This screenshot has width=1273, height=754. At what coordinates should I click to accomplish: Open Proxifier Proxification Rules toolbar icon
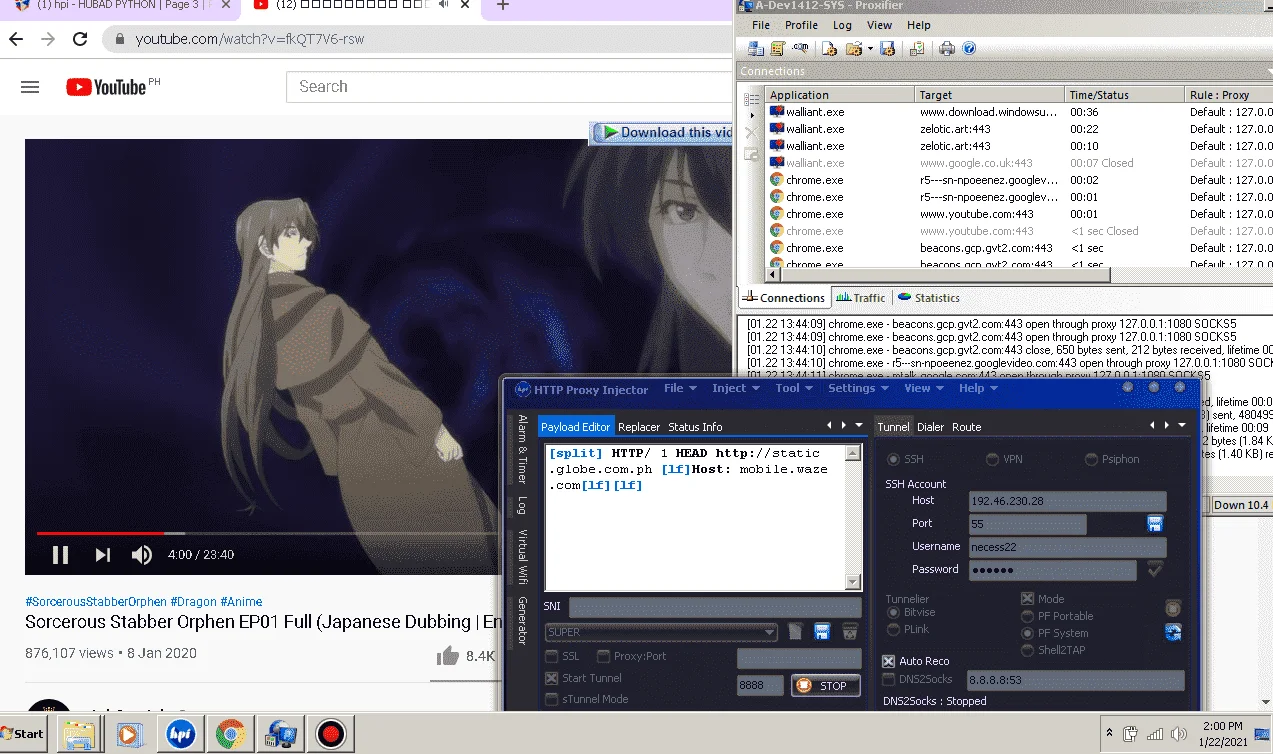pos(778,48)
